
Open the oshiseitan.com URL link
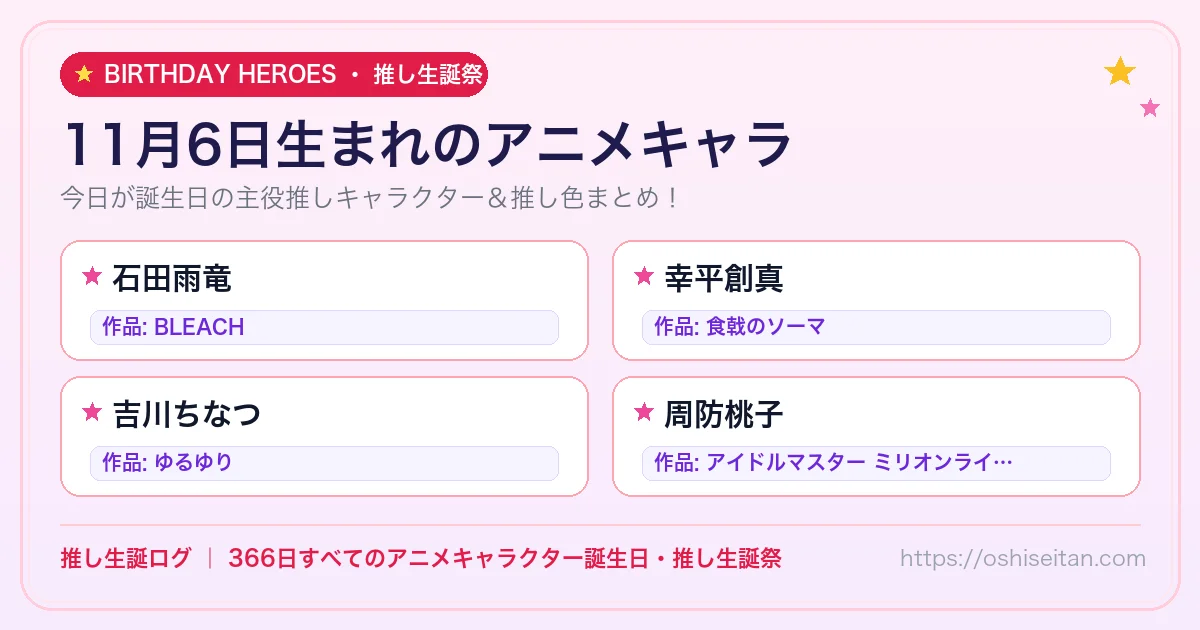(x=1023, y=558)
